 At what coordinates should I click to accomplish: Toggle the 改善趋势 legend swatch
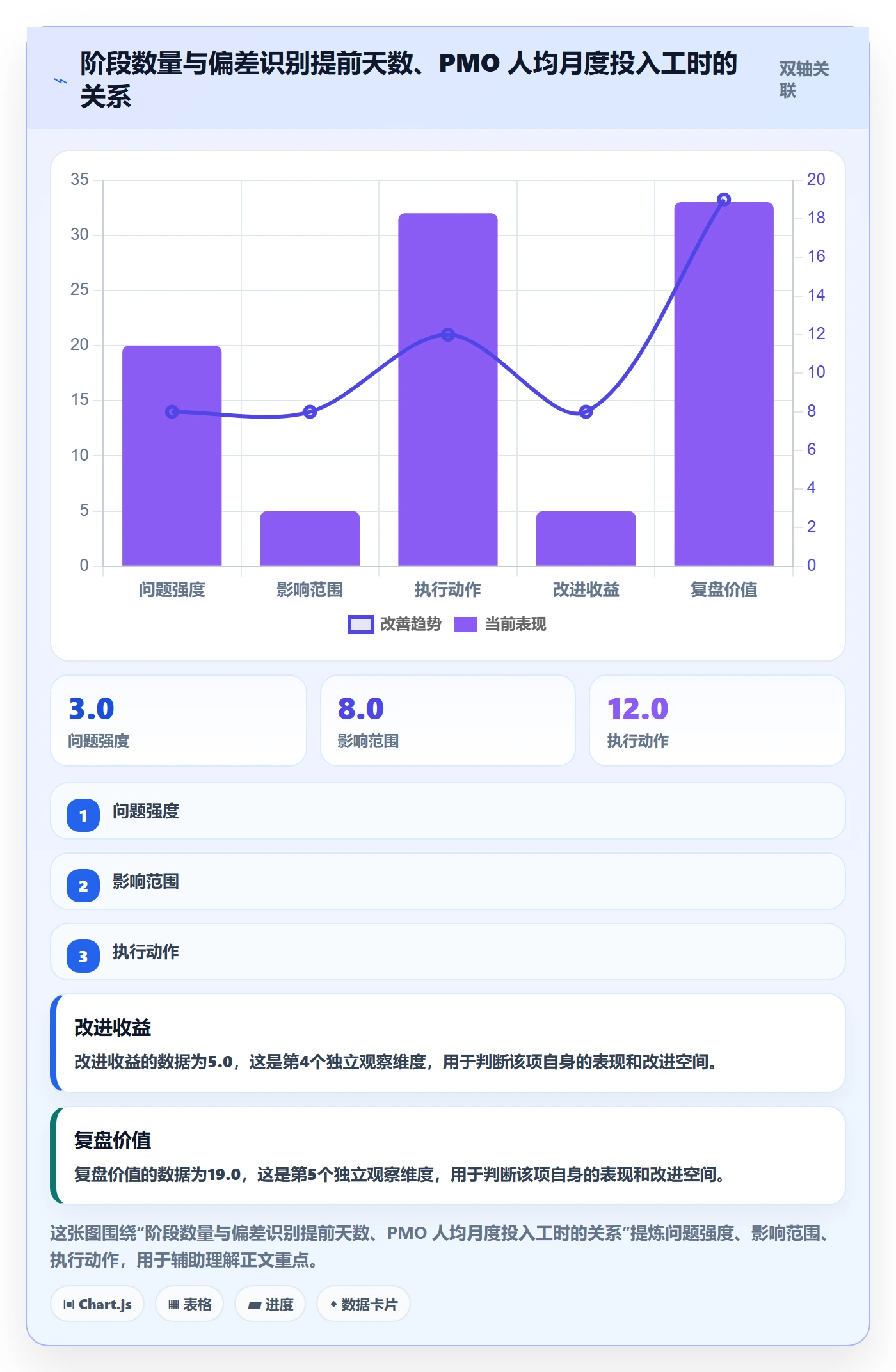360,625
